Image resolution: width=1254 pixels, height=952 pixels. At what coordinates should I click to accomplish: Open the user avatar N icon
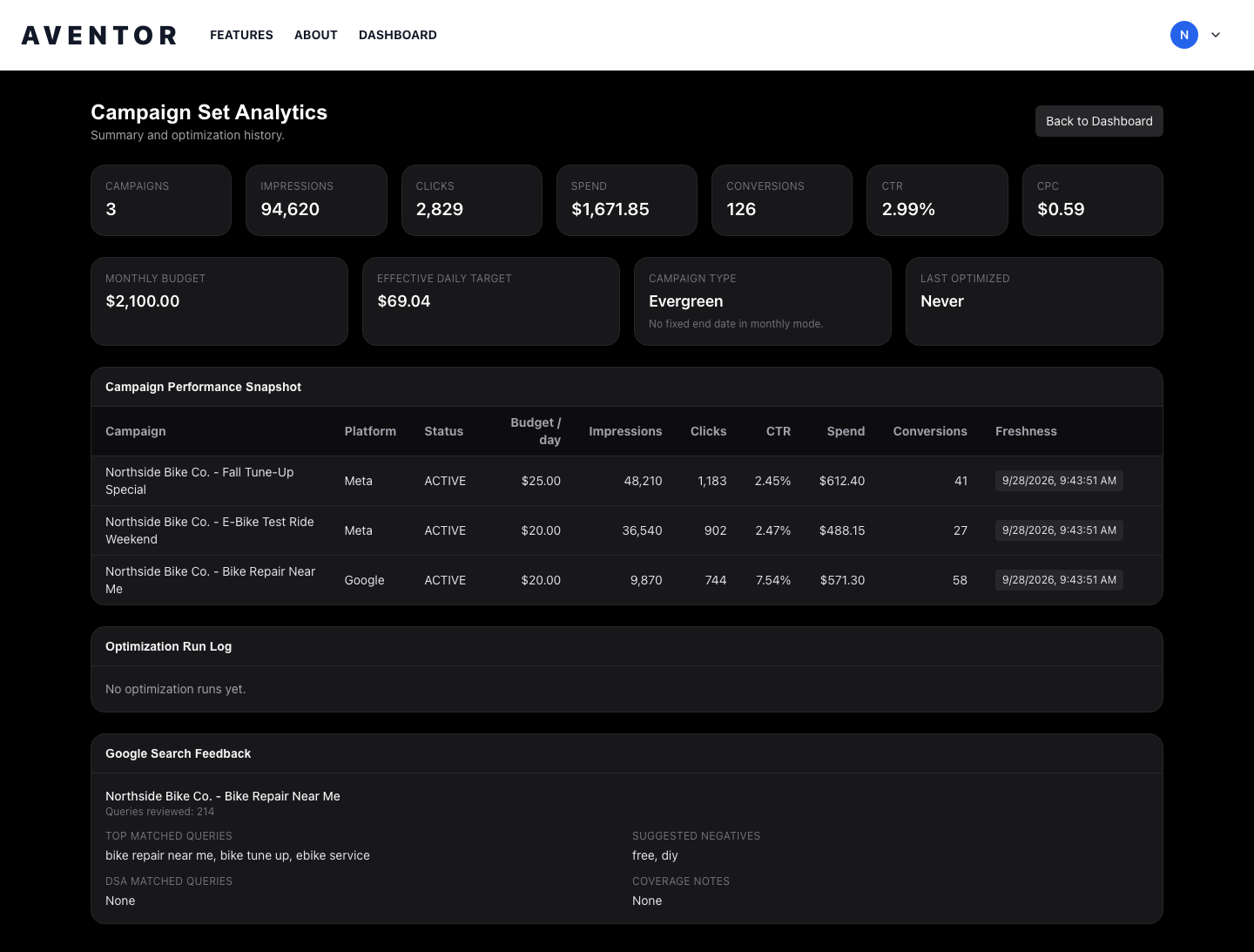click(1184, 35)
